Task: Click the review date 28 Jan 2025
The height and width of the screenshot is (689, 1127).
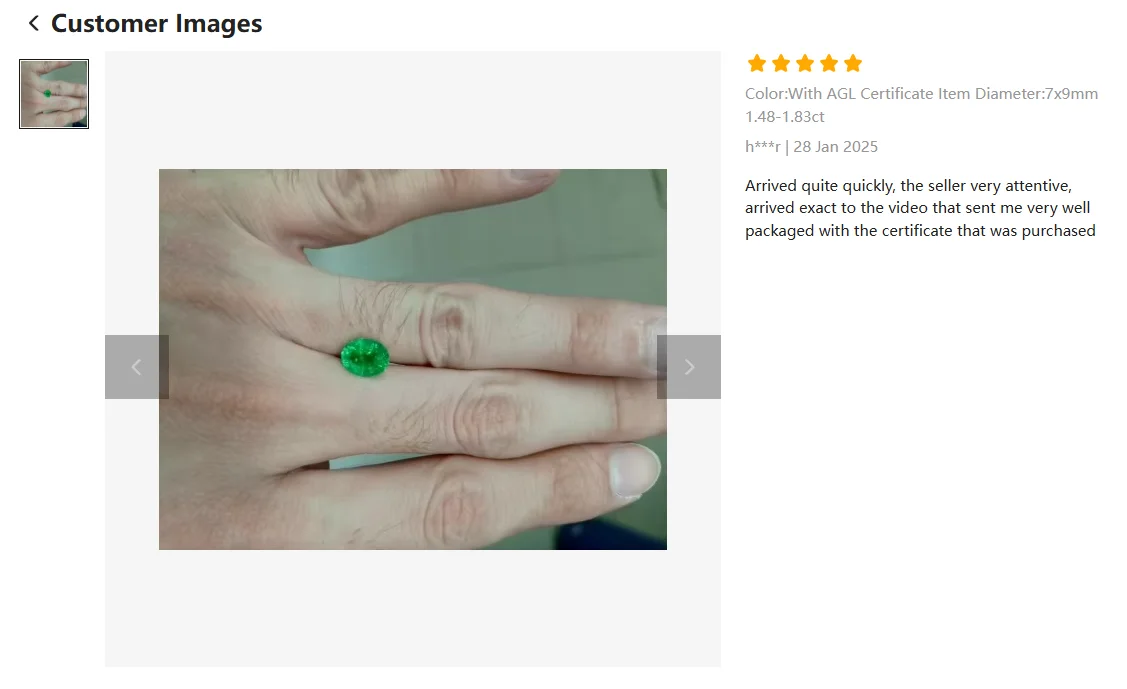Action: coord(835,147)
